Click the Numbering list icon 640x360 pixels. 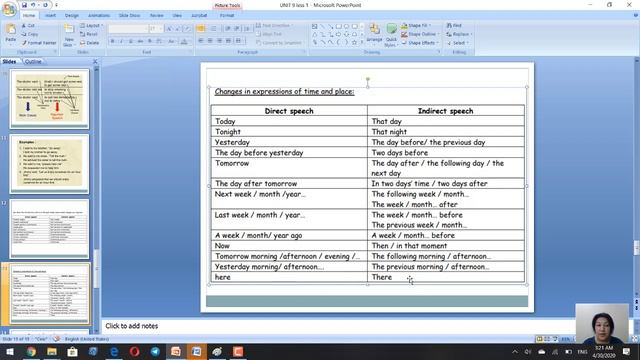(213, 29)
